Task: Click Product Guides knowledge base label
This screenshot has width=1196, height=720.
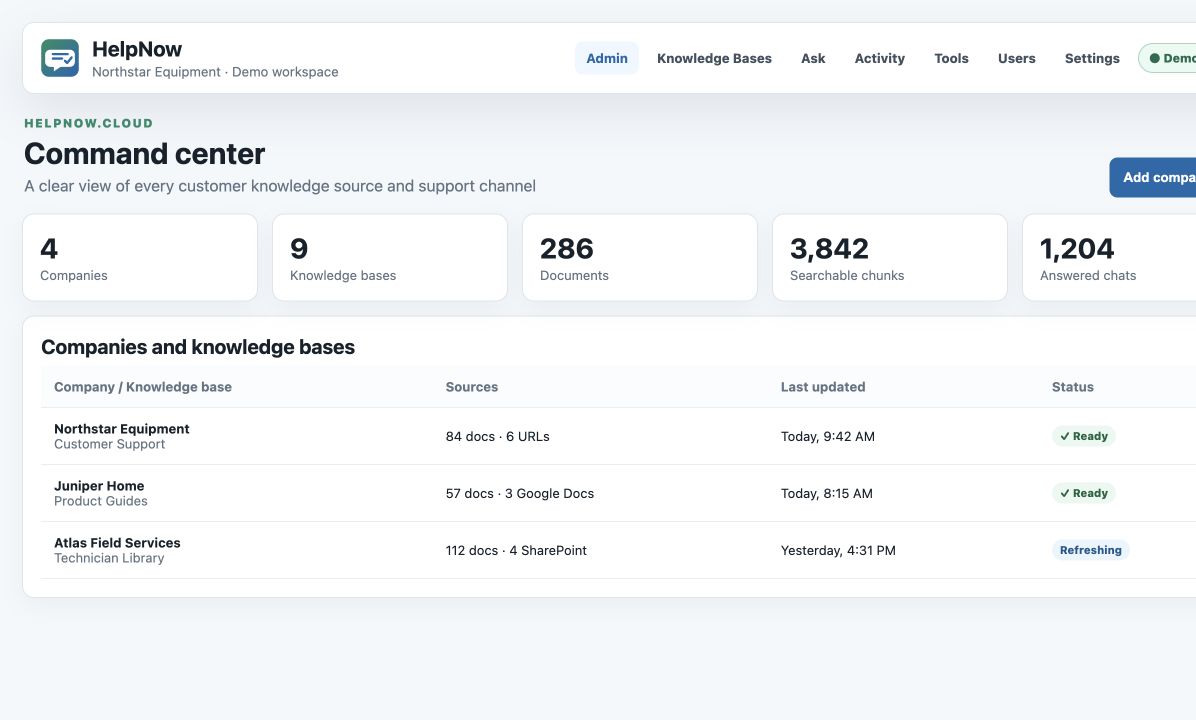Action: (x=101, y=501)
